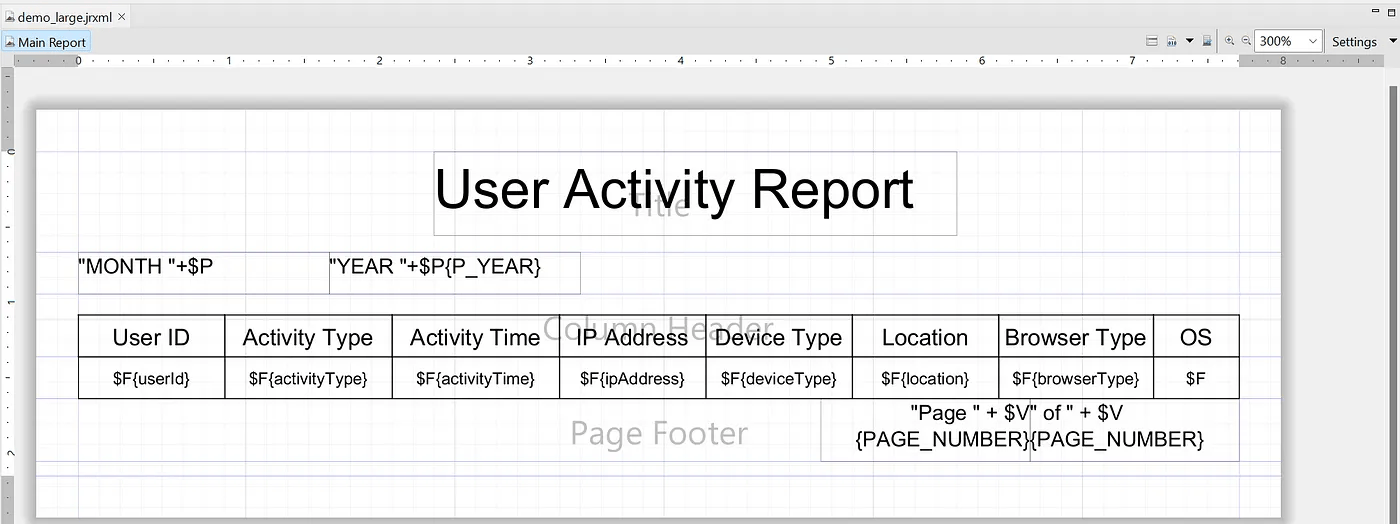Screen dimensions: 1400x524
Task: Select the Device Type column header
Action: click(x=779, y=337)
